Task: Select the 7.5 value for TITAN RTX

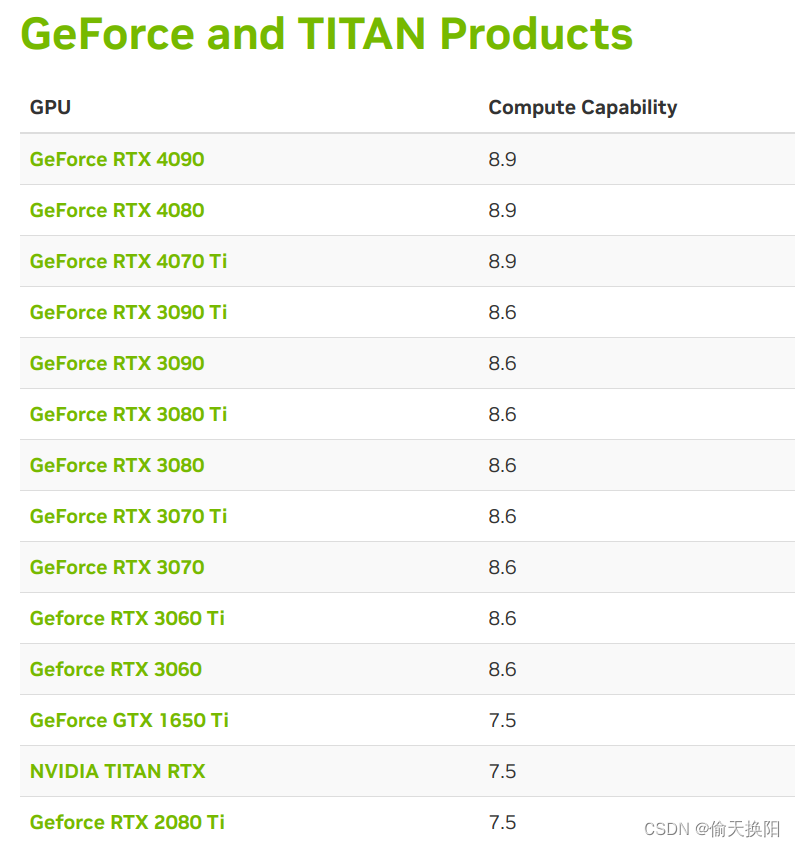Action: pyautogui.click(x=502, y=771)
